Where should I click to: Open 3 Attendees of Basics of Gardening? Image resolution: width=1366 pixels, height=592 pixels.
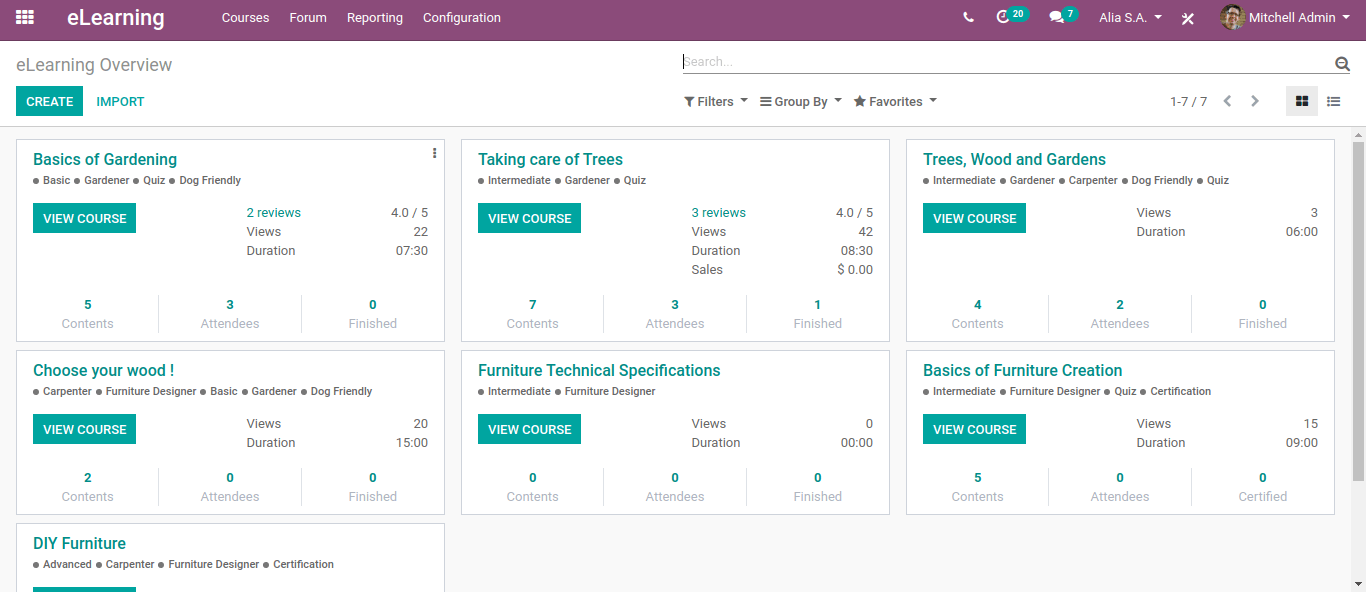point(230,314)
